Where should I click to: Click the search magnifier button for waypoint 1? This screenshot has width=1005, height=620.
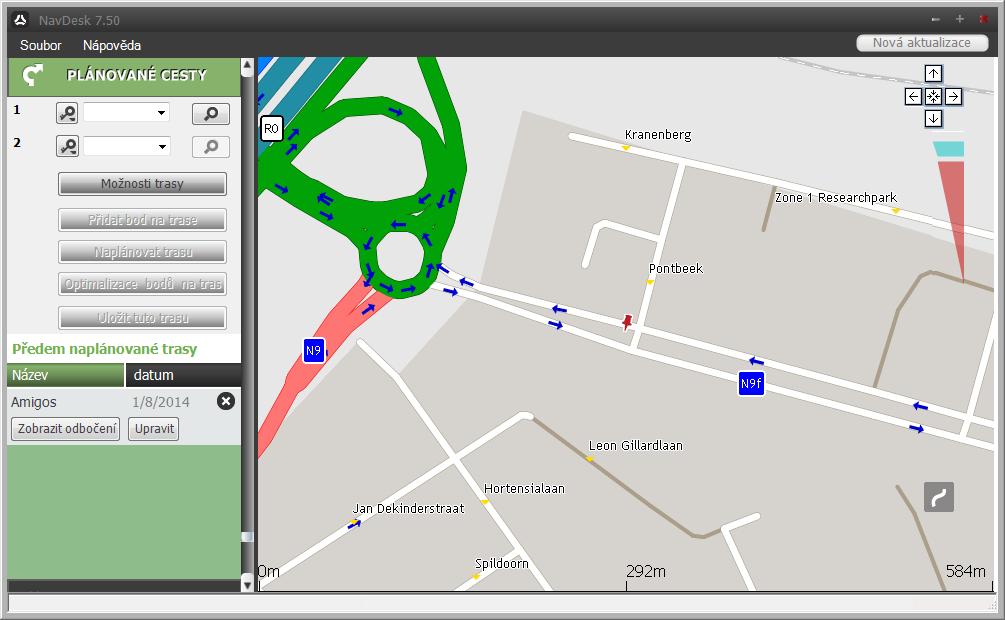click(211, 113)
